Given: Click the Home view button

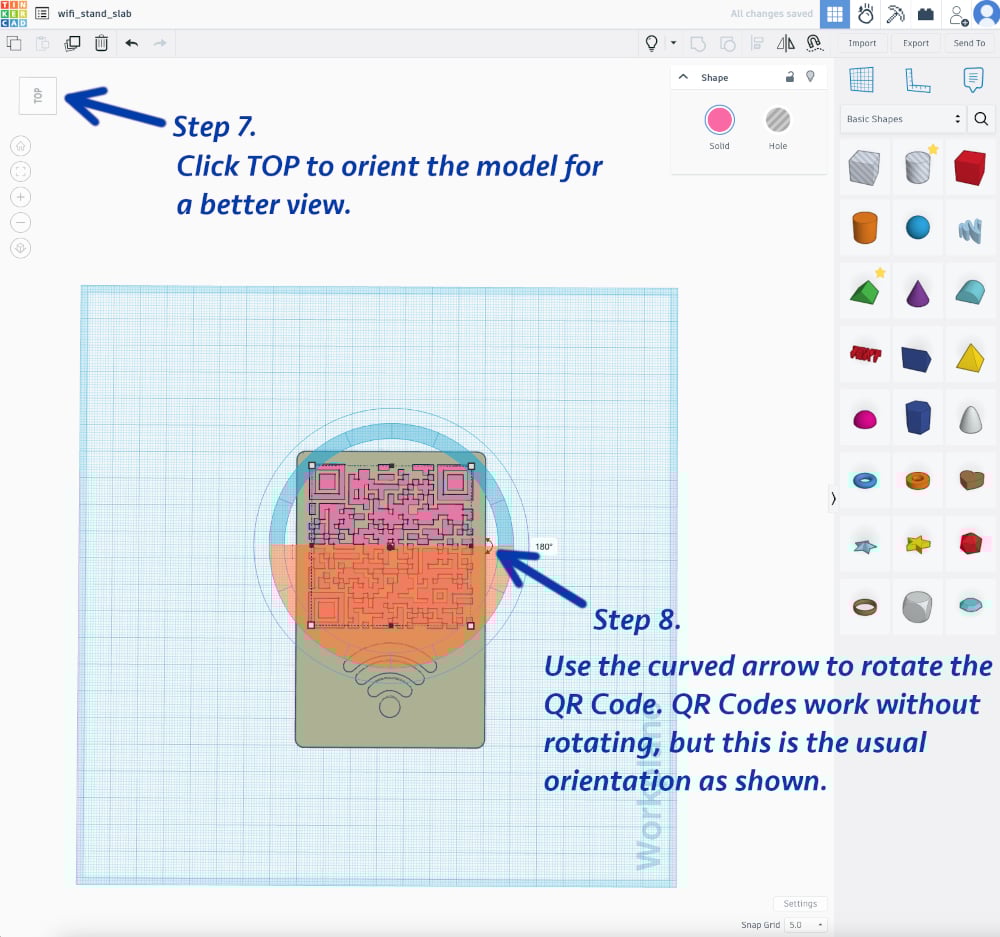Looking at the screenshot, I should click(x=21, y=146).
